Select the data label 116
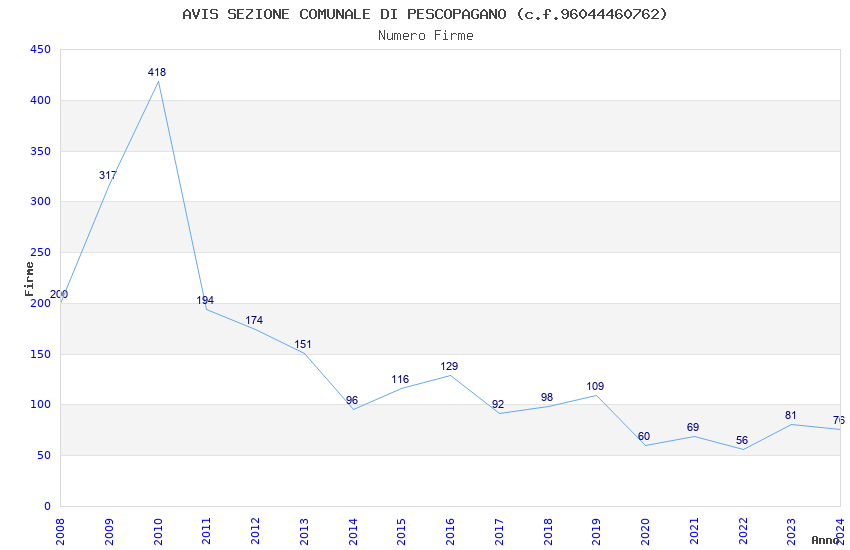This screenshot has width=850, height=550. [400, 379]
